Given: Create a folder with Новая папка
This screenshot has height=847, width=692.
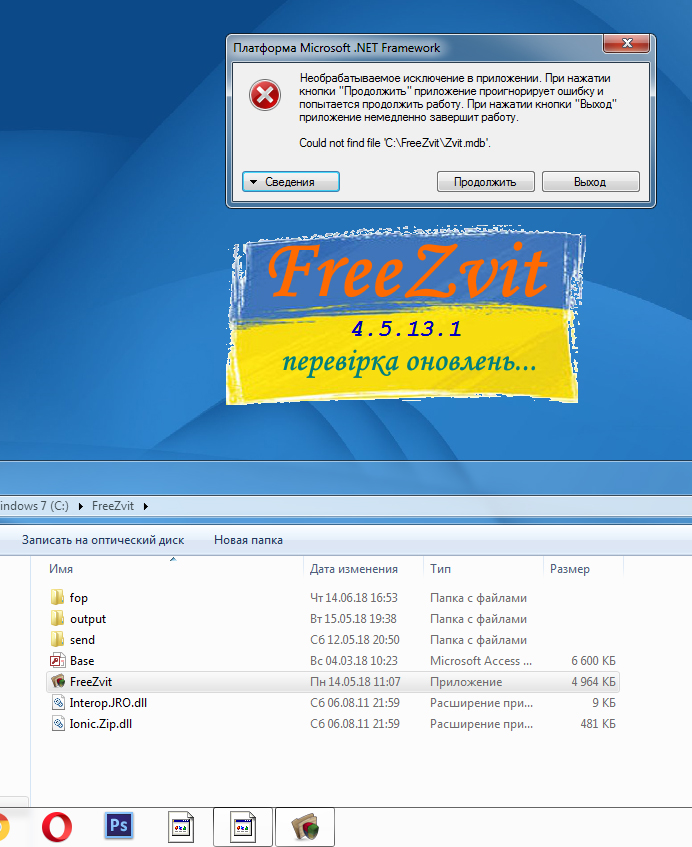Looking at the screenshot, I should [248, 540].
